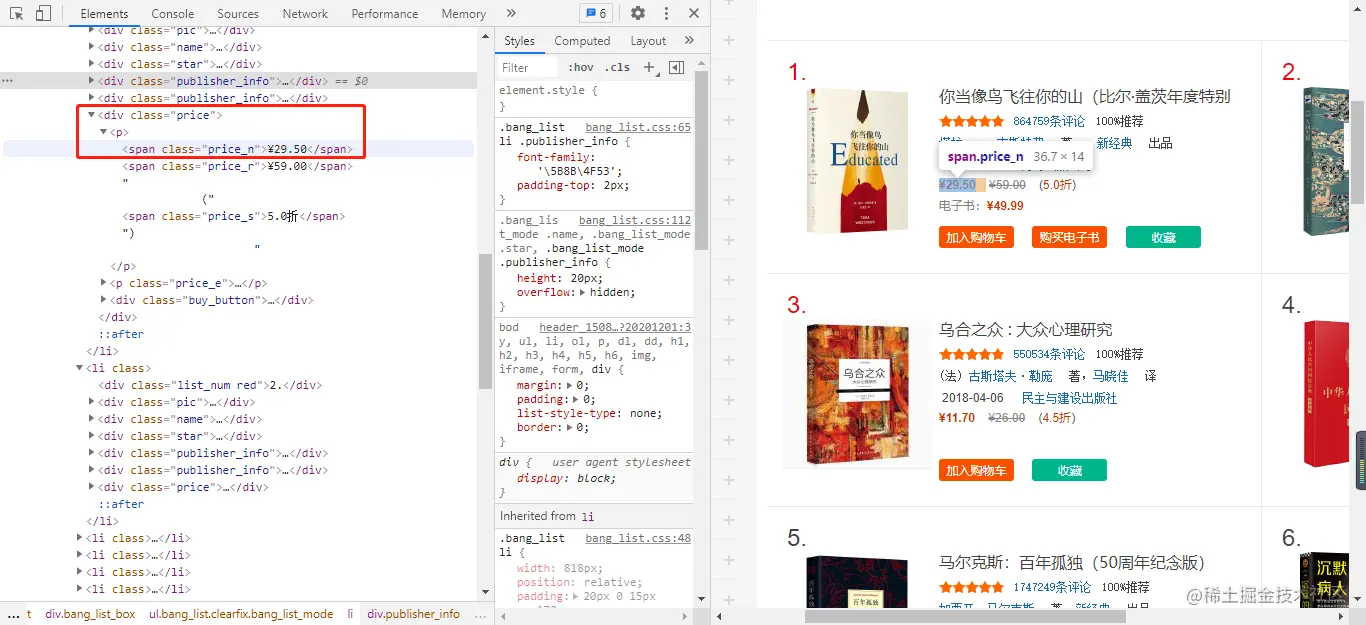Screen dimensions: 1366x625
Task: Expand the publisher_info node marked == $0
Action: coord(92,81)
